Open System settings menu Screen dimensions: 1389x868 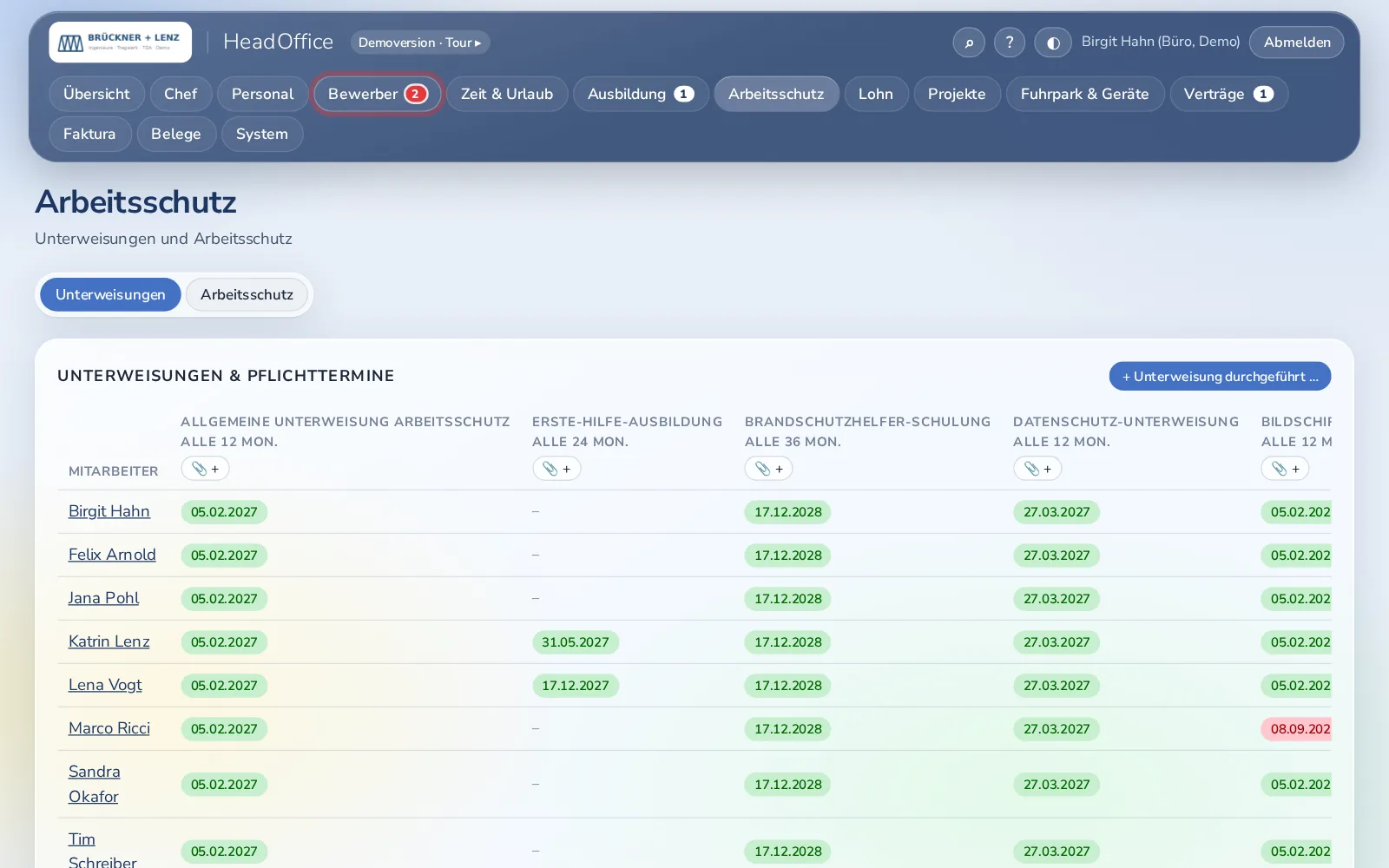(x=262, y=134)
